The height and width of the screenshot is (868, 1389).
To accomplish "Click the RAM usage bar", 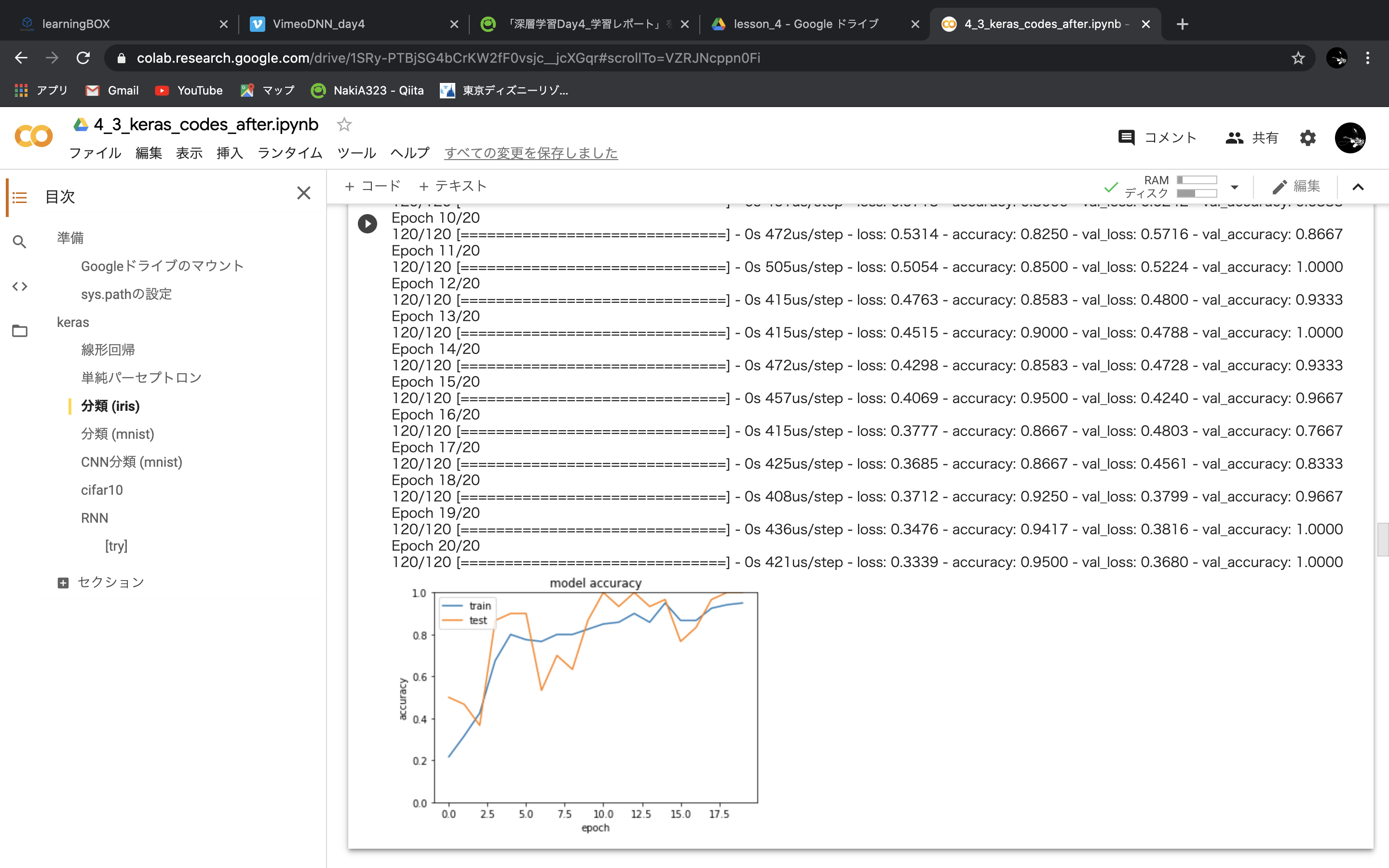I will [1196, 180].
